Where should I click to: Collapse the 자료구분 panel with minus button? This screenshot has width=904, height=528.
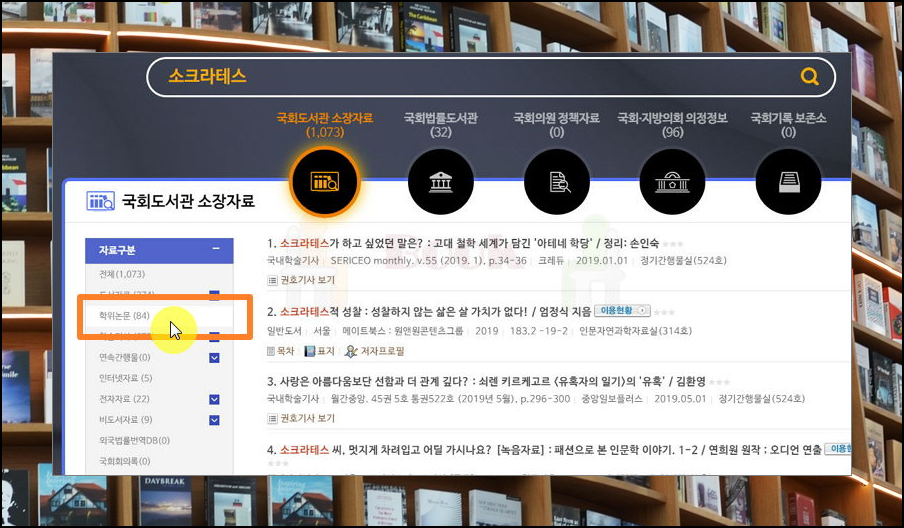pos(216,249)
